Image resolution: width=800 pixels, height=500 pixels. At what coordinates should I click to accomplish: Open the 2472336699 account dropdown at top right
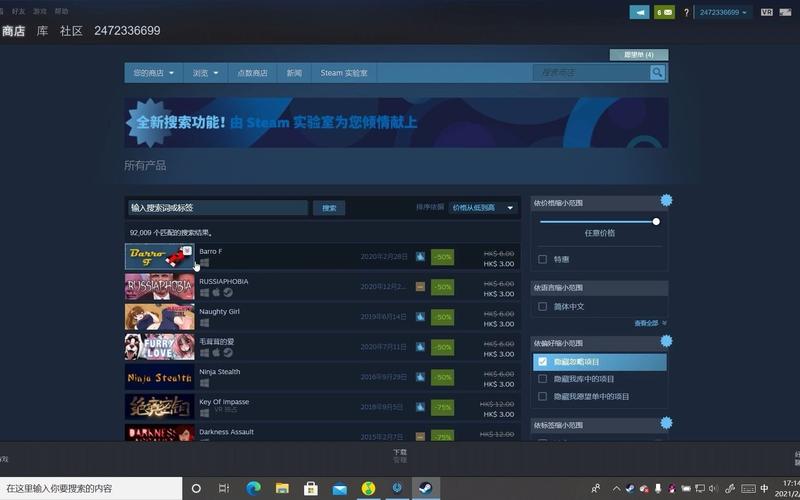click(722, 12)
